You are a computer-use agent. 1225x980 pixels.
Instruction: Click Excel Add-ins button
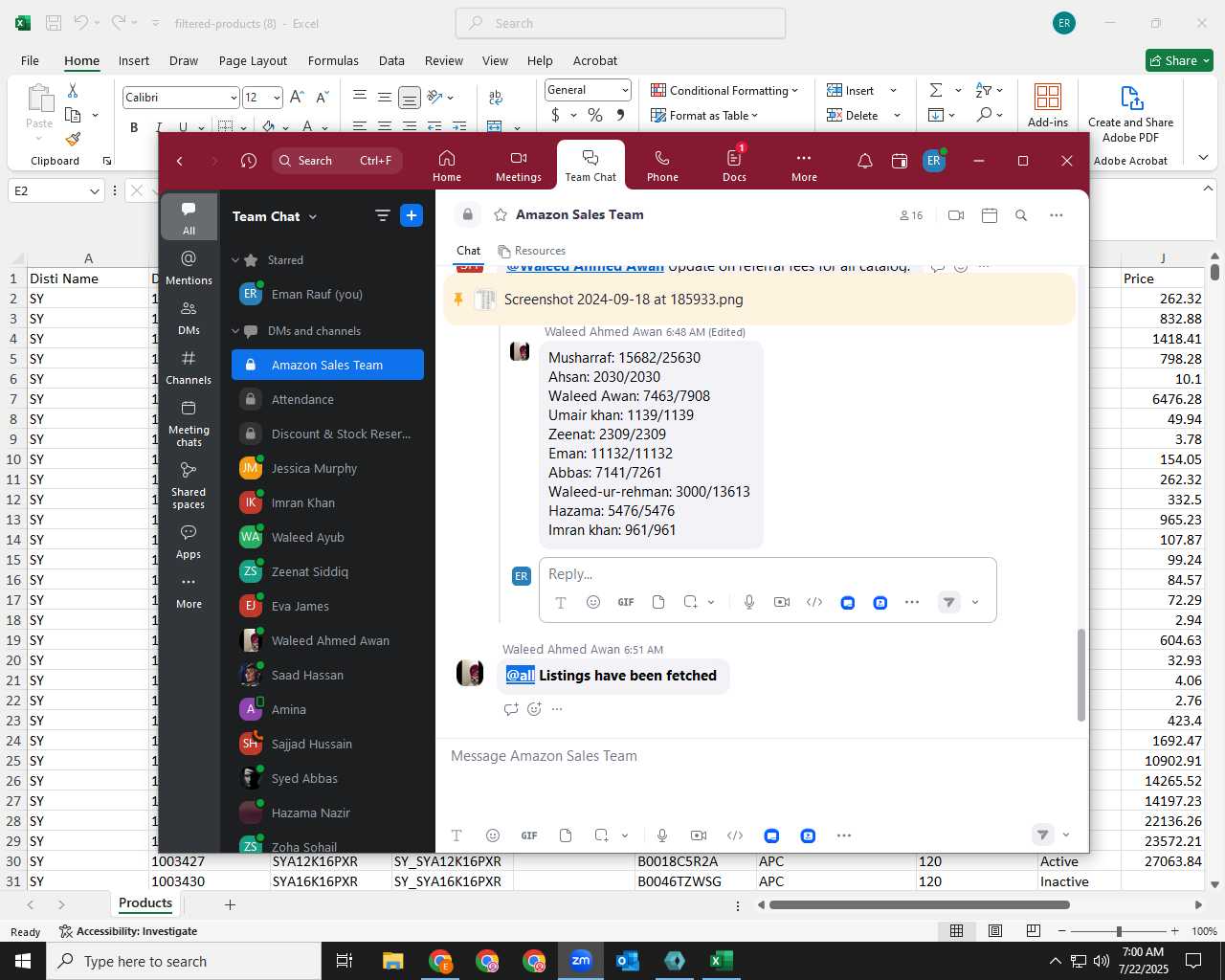1048,105
